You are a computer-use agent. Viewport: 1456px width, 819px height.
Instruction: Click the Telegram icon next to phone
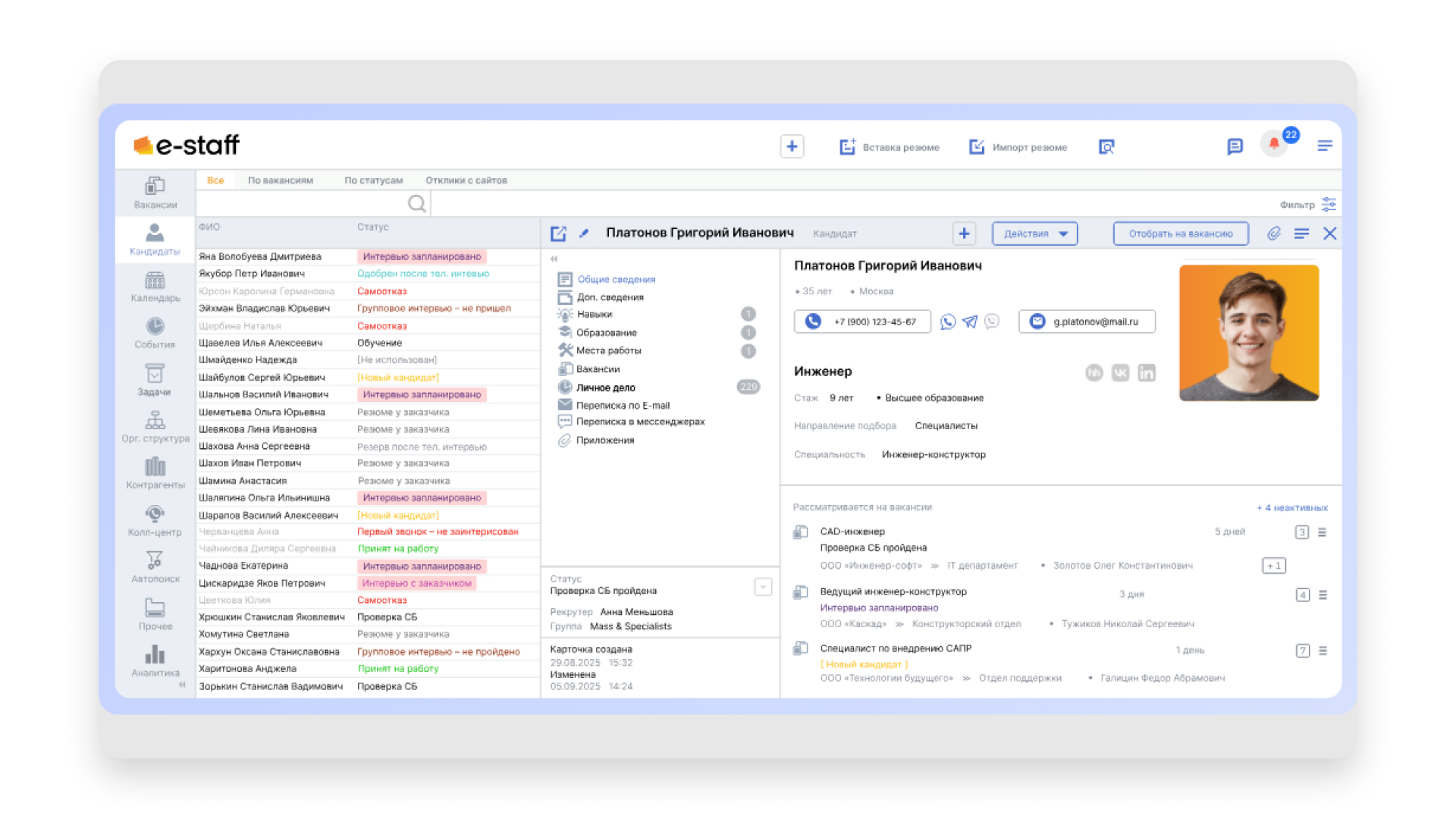point(970,322)
